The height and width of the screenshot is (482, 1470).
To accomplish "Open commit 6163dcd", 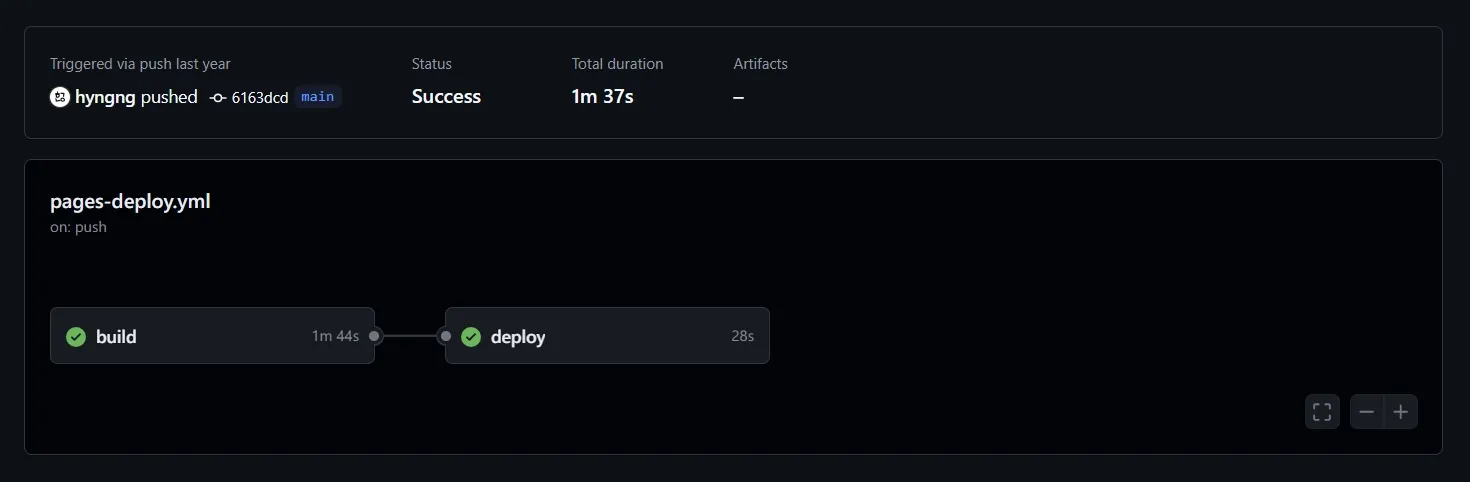I will (x=260, y=97).
